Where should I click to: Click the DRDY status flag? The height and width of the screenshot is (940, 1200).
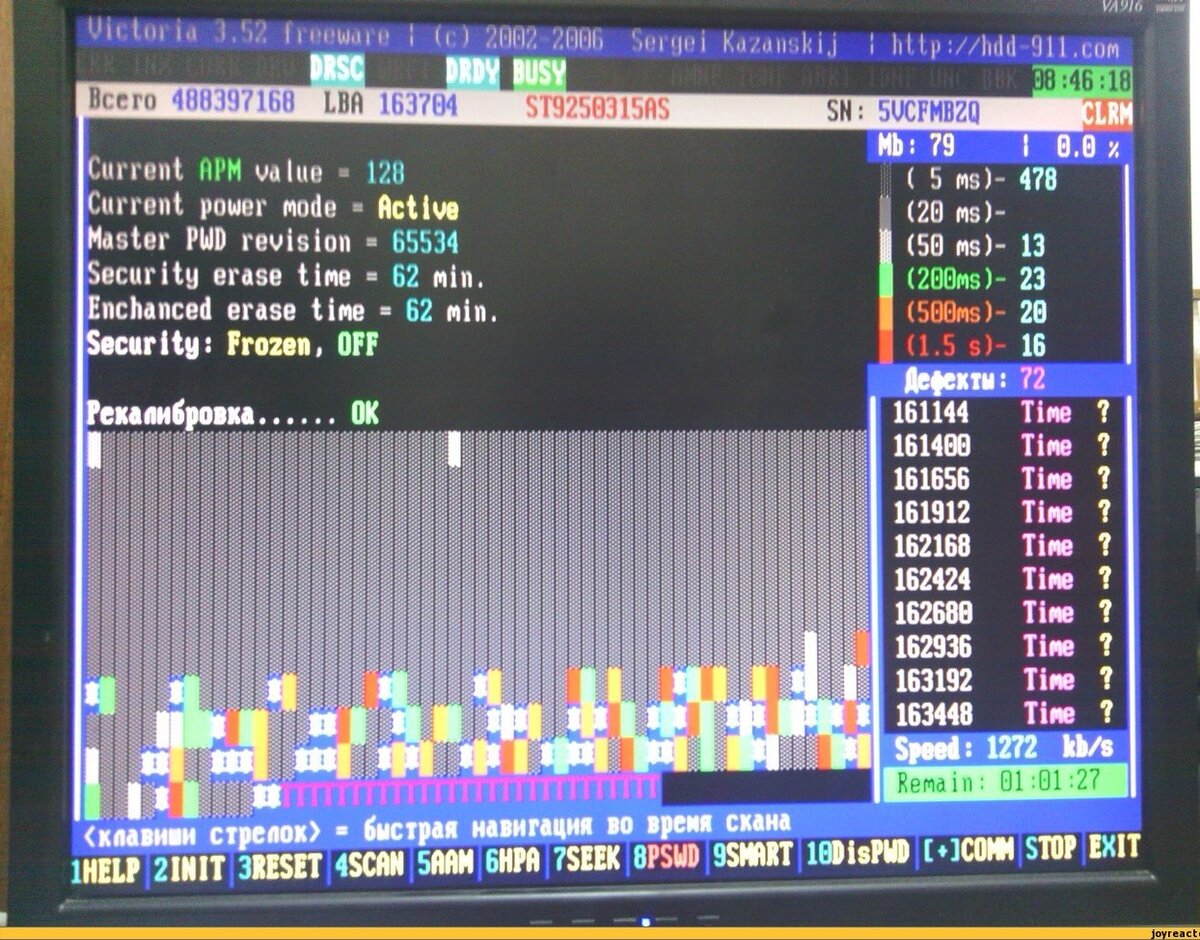[x=472, y=71]
